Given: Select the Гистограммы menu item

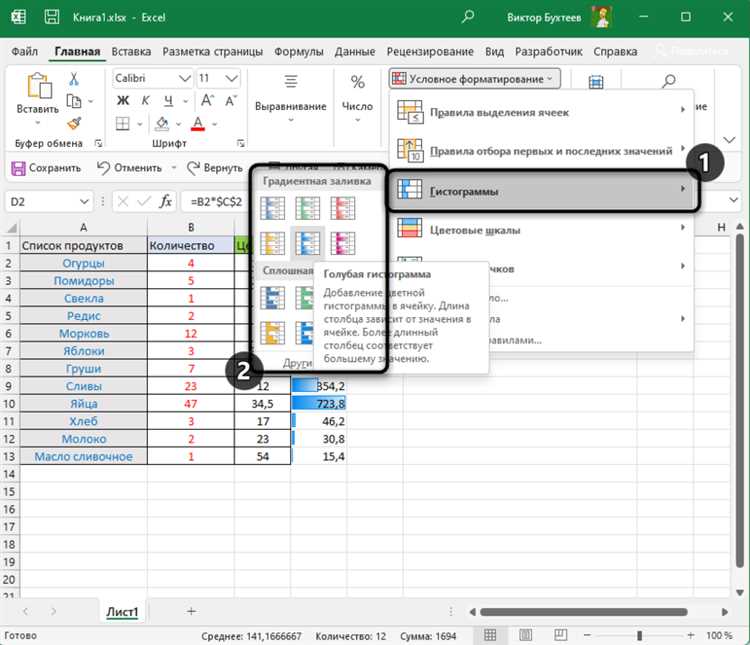Looking at the screenshot, I should (541, 191).
